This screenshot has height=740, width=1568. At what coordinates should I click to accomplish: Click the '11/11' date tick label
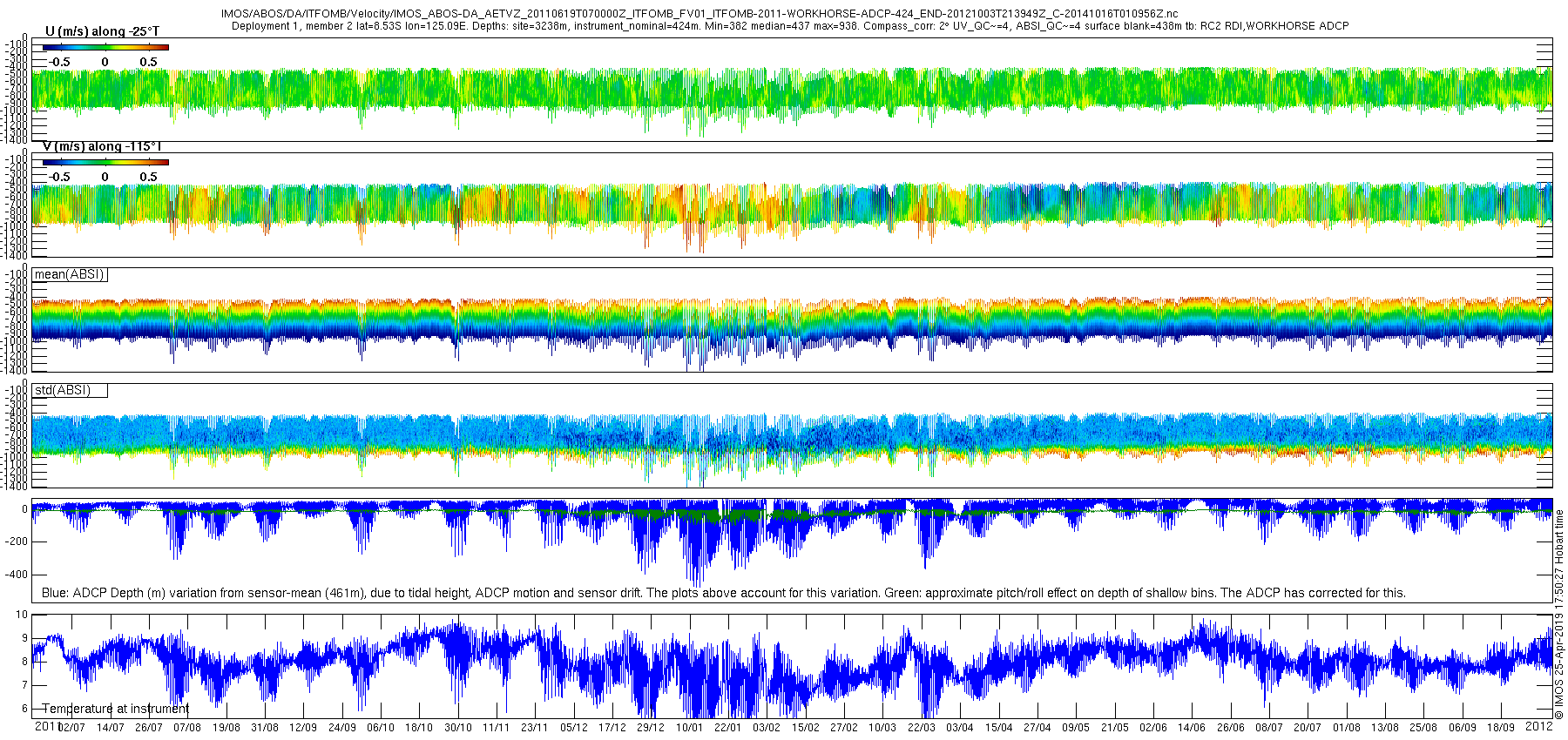496,728
